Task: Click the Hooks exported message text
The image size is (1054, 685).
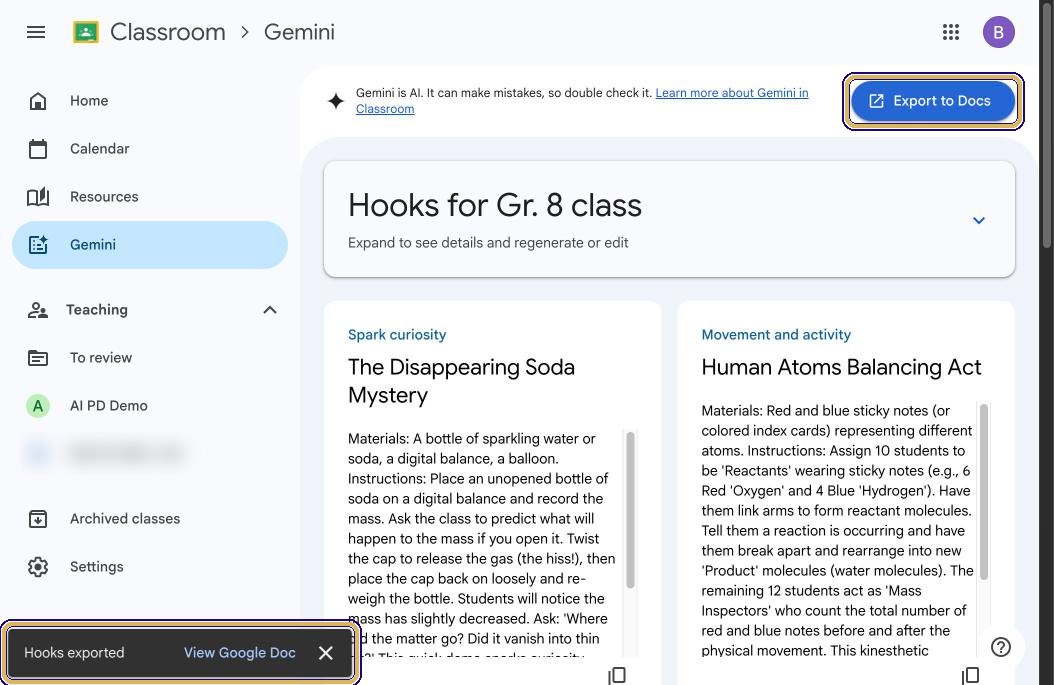Action: click(x=74, y=653)
